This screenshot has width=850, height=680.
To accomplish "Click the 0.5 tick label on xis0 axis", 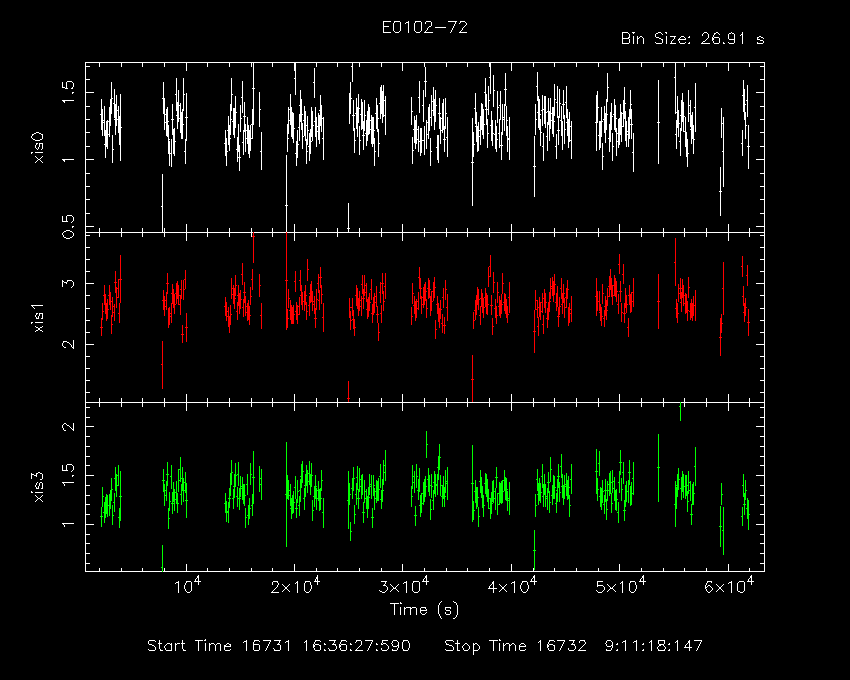I will click(68, 227).
